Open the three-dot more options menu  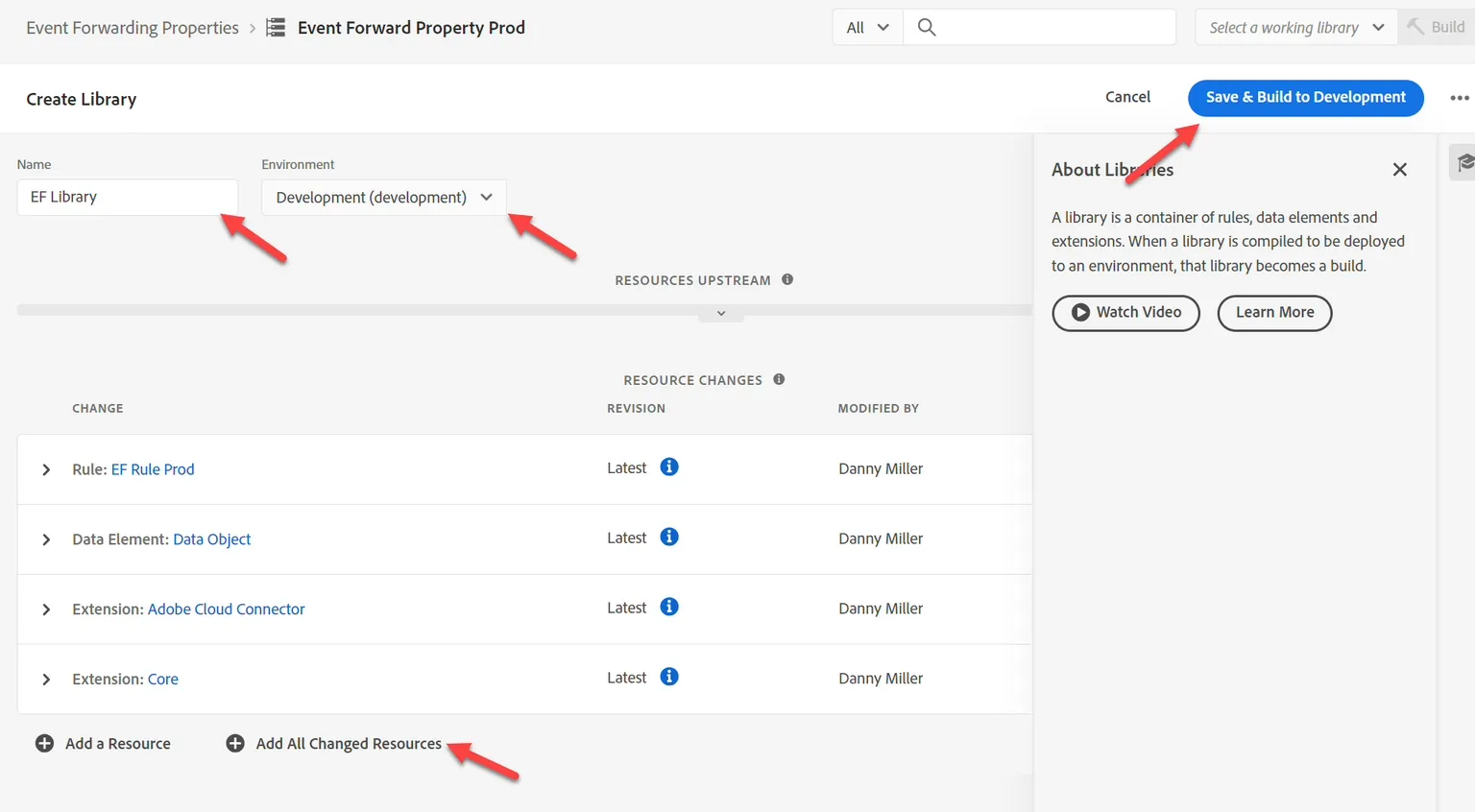click(x=1460, y=98)
